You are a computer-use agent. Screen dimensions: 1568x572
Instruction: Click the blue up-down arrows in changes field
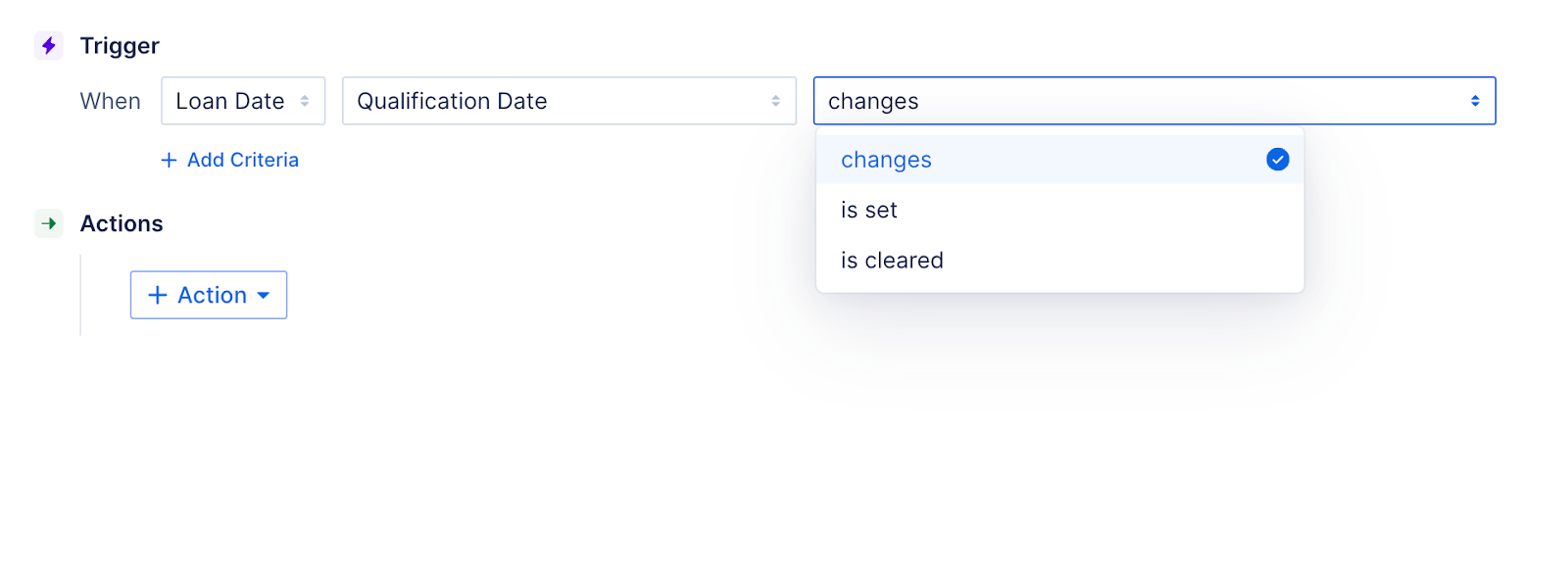[1475, 101]
